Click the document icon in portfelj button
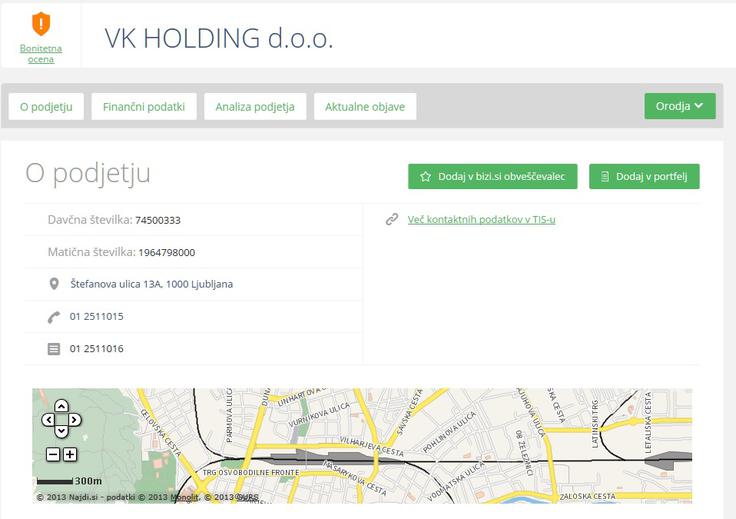The height and width of the screenshot is (519, 736). point(605,176)
